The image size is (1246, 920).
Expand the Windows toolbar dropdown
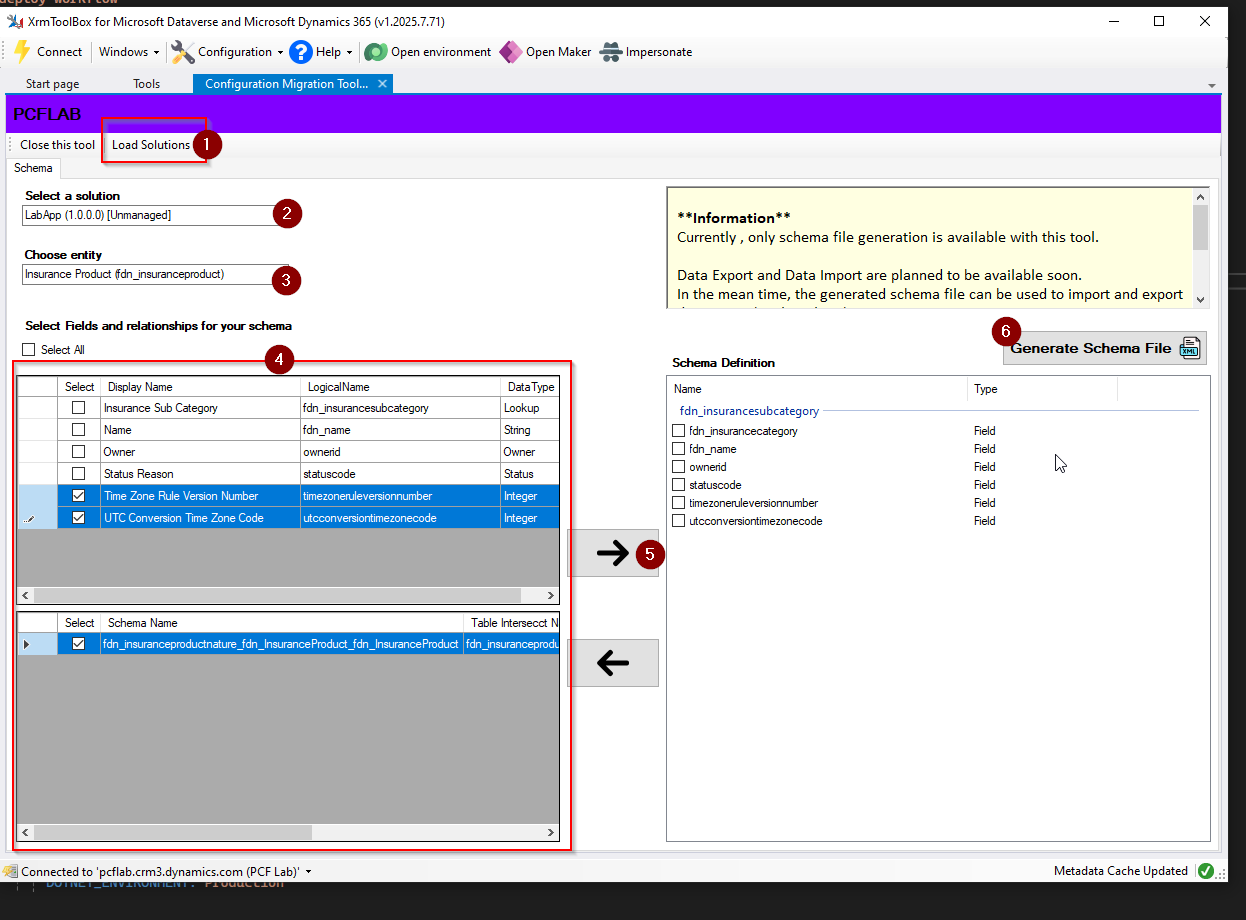pyautogui.click(x=157, y=52)
